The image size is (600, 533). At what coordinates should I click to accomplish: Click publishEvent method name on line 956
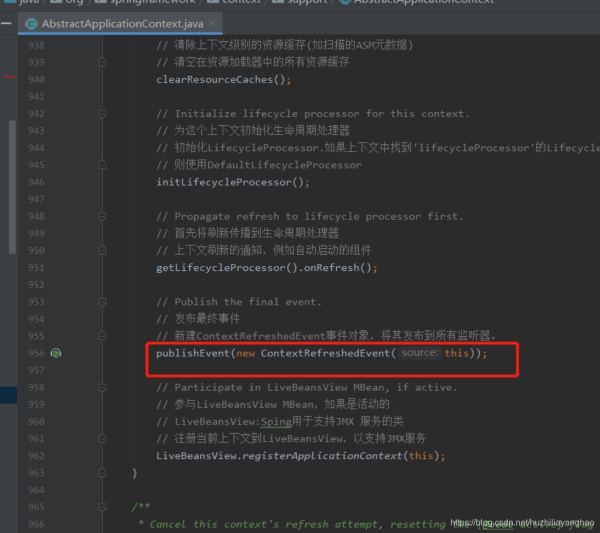point(192,353)
